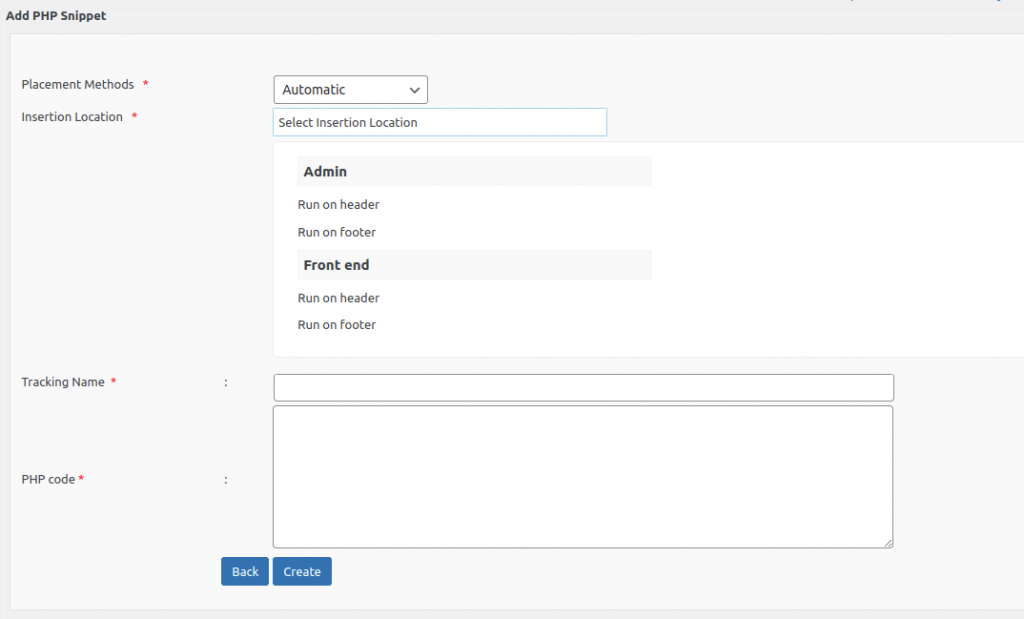
Task: Select Run on header under Front end
Action: [338, 297]
